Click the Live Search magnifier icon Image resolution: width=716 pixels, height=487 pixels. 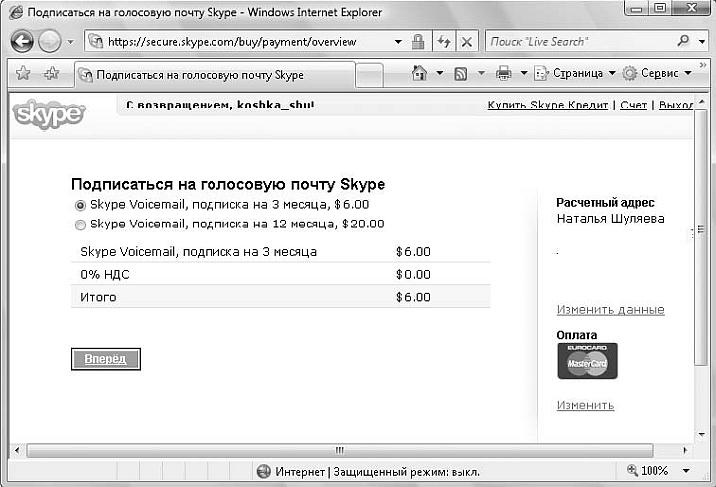point(684,42)
